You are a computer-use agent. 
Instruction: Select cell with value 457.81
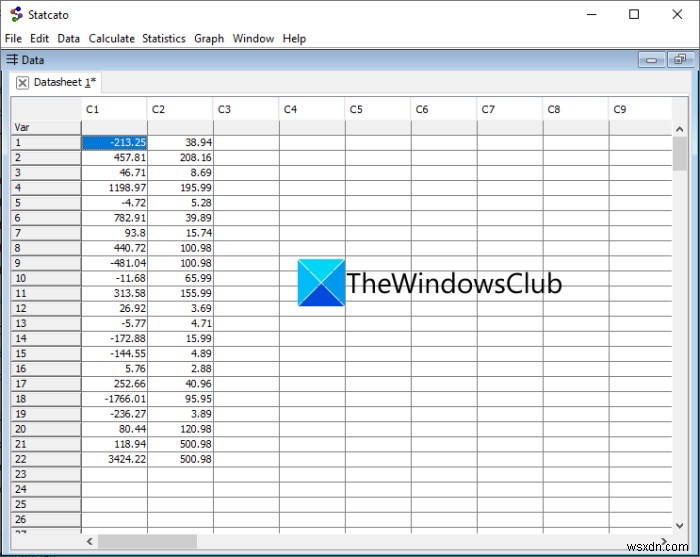[114, 158]
